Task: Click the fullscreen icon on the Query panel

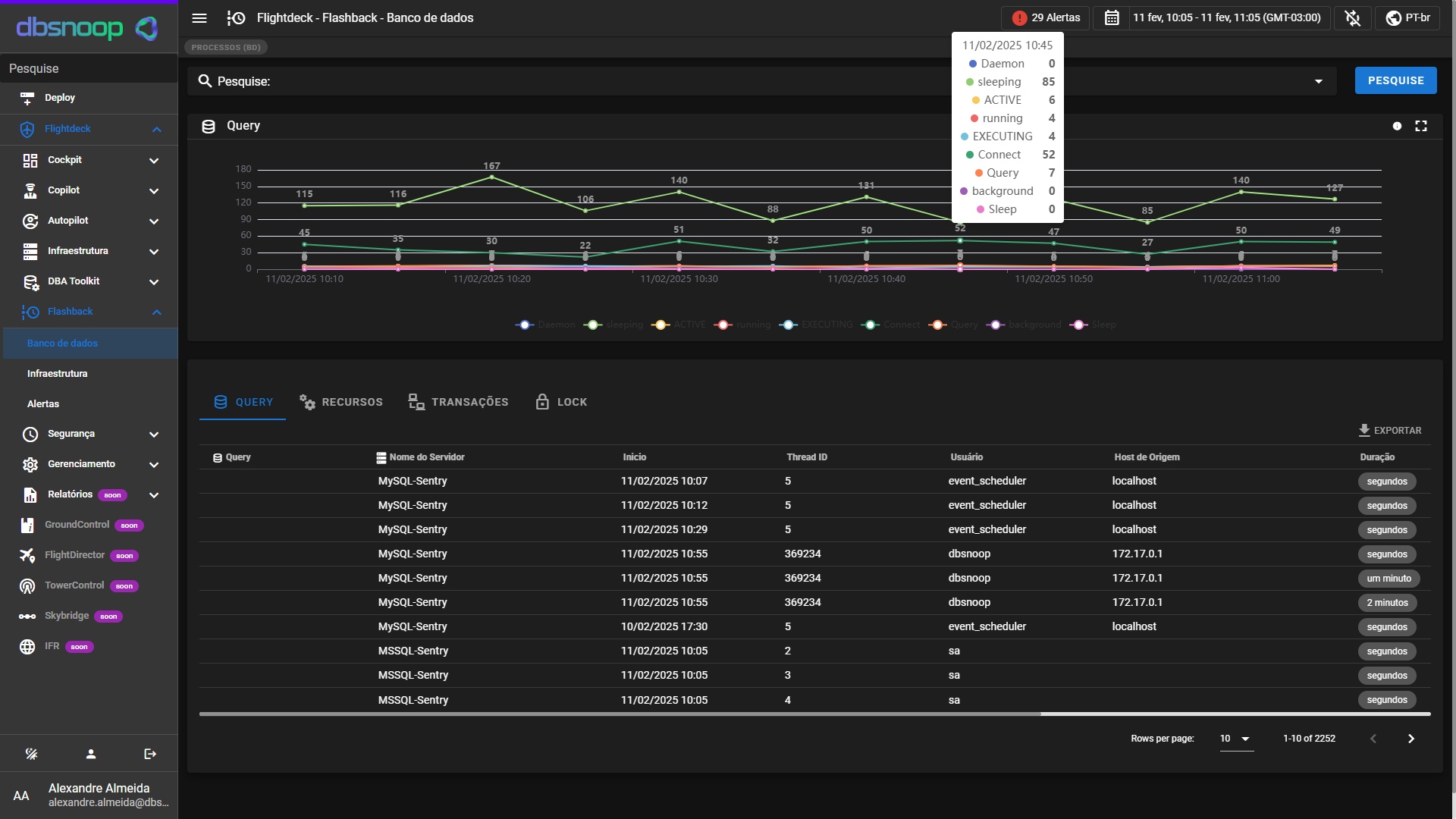Action: coord(1421,126)
